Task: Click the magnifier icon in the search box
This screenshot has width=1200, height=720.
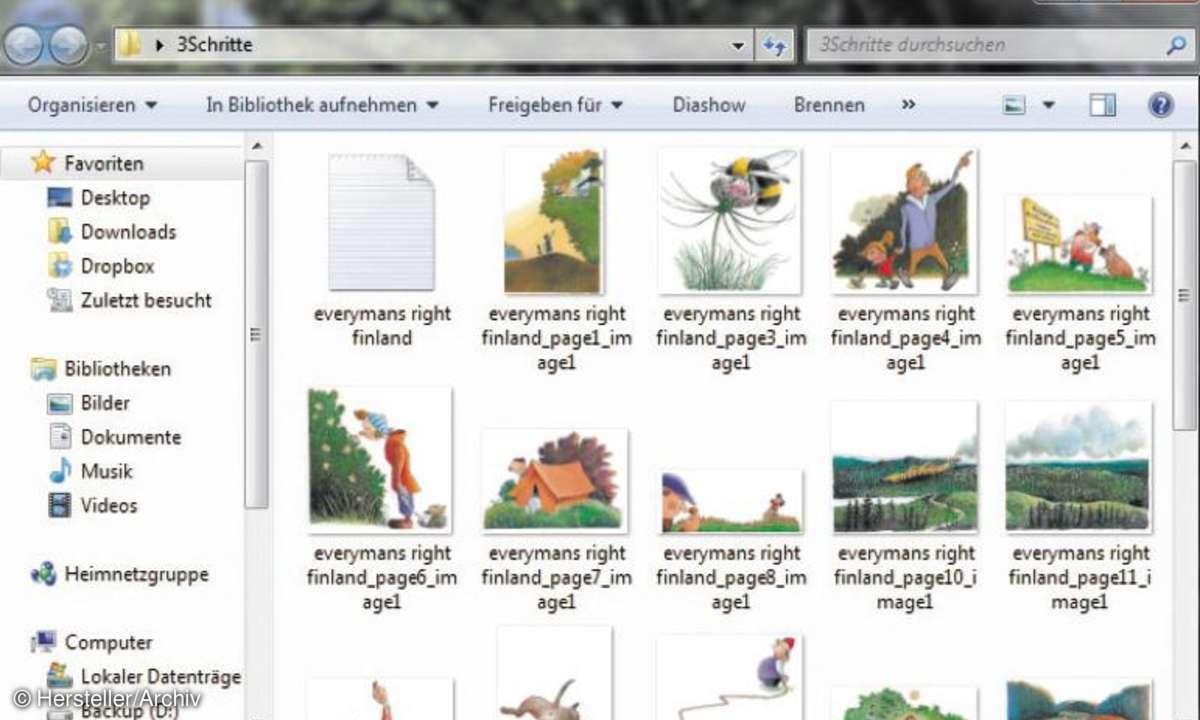Action: coord(1175,45)
